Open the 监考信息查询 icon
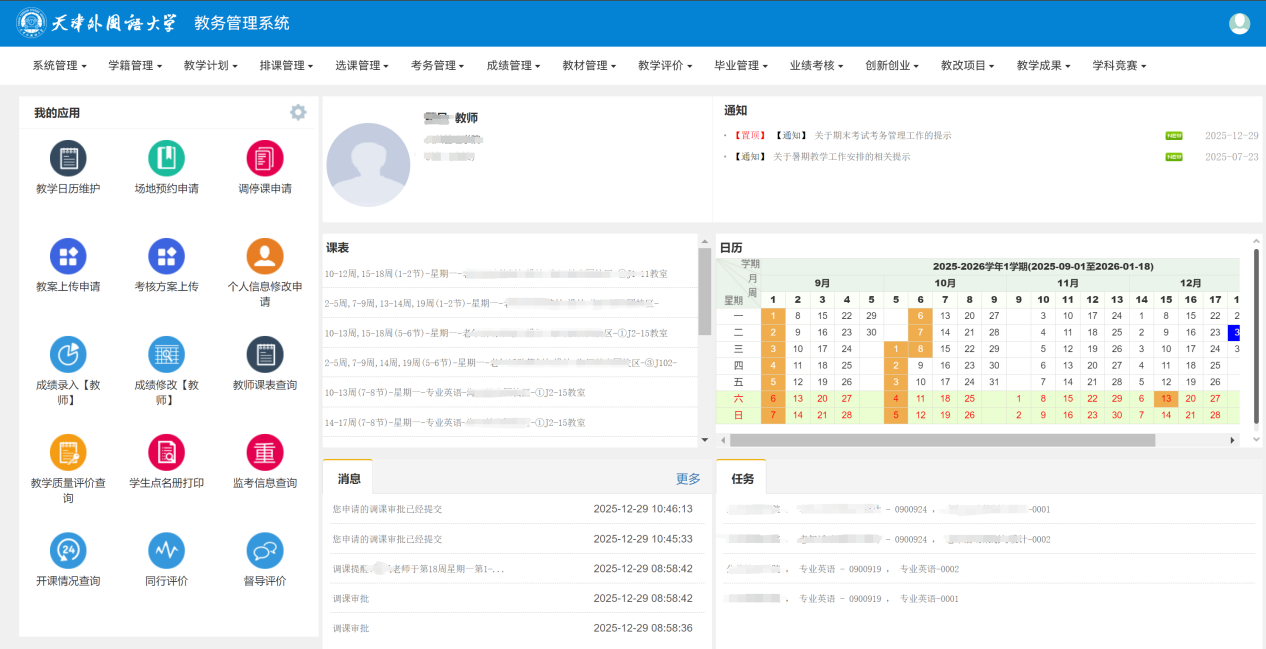 (265, 453)
